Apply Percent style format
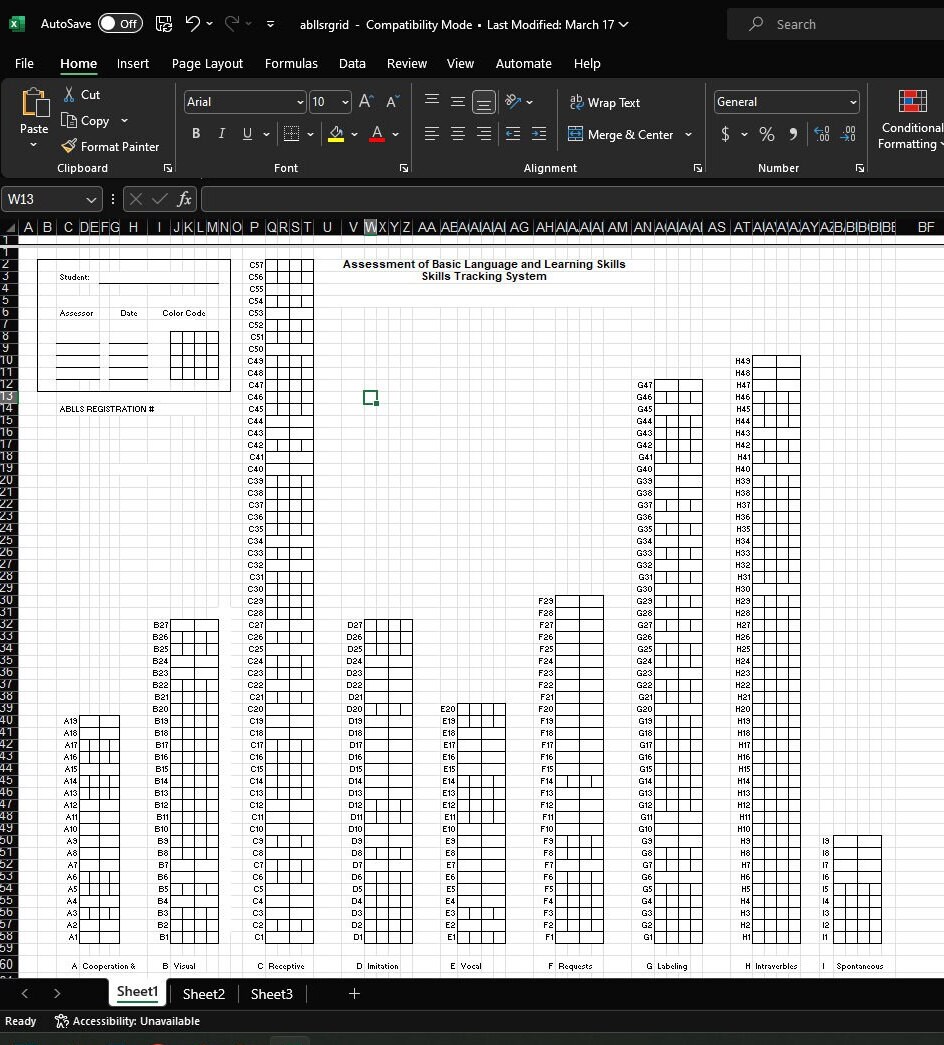The height and width of the screenshot is (1045, 944). coord(767,134)
